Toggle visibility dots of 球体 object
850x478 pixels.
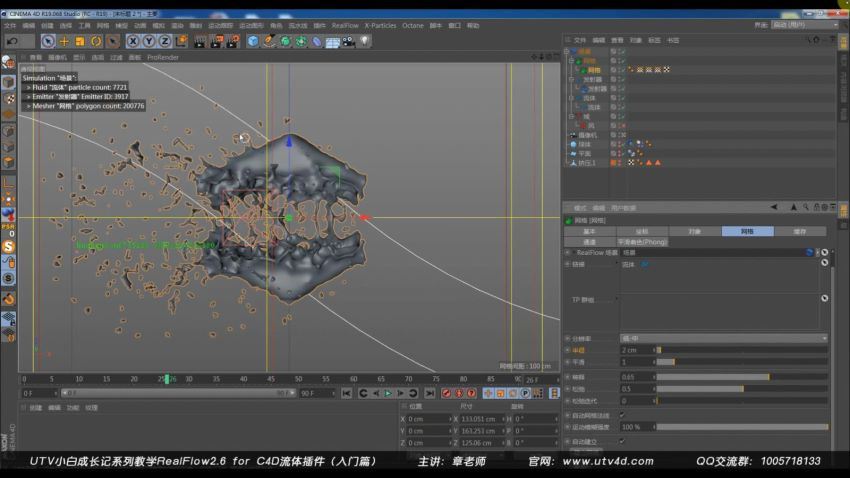[620, 144]
